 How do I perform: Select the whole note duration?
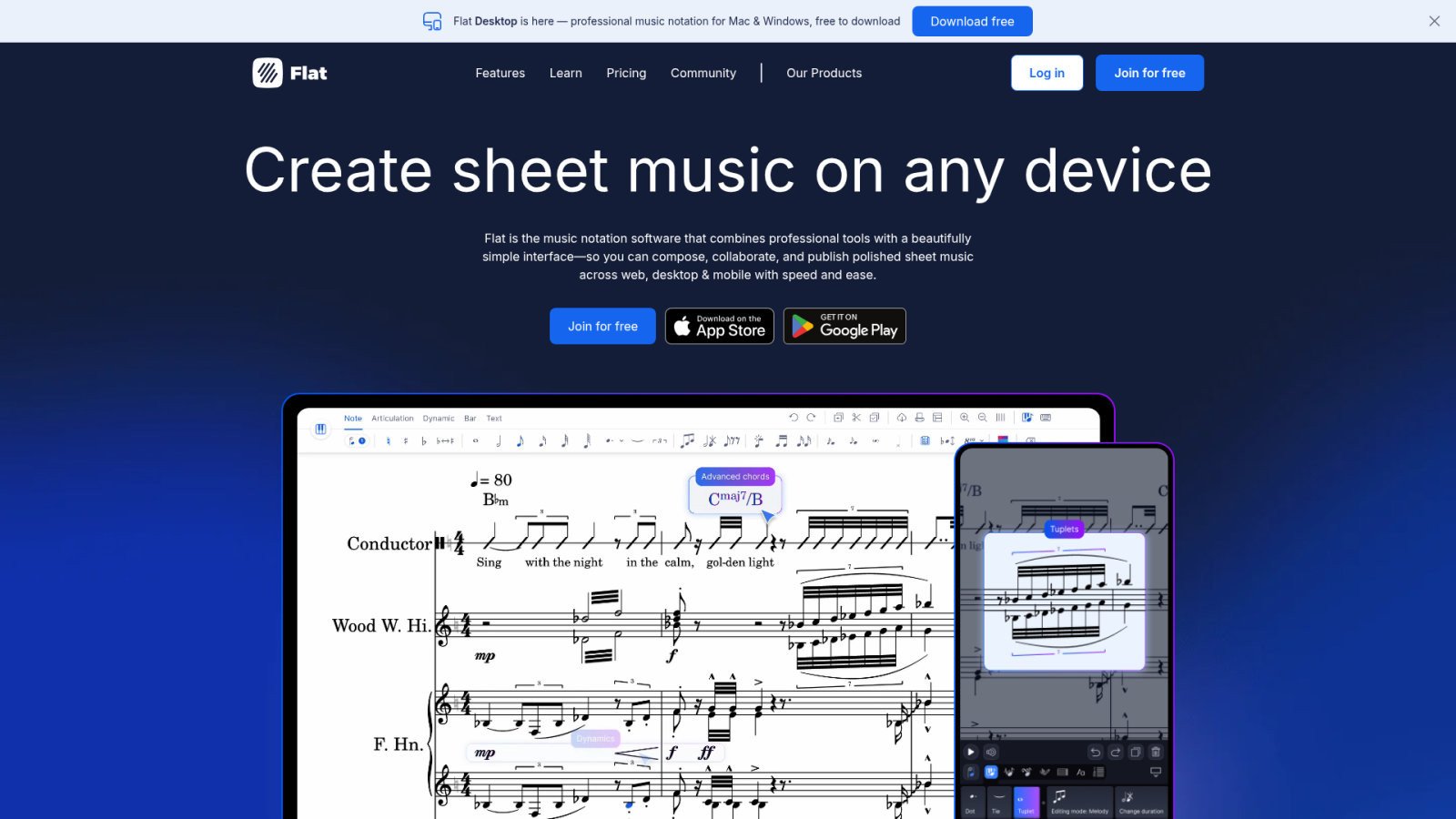click(x=475, y=441)
